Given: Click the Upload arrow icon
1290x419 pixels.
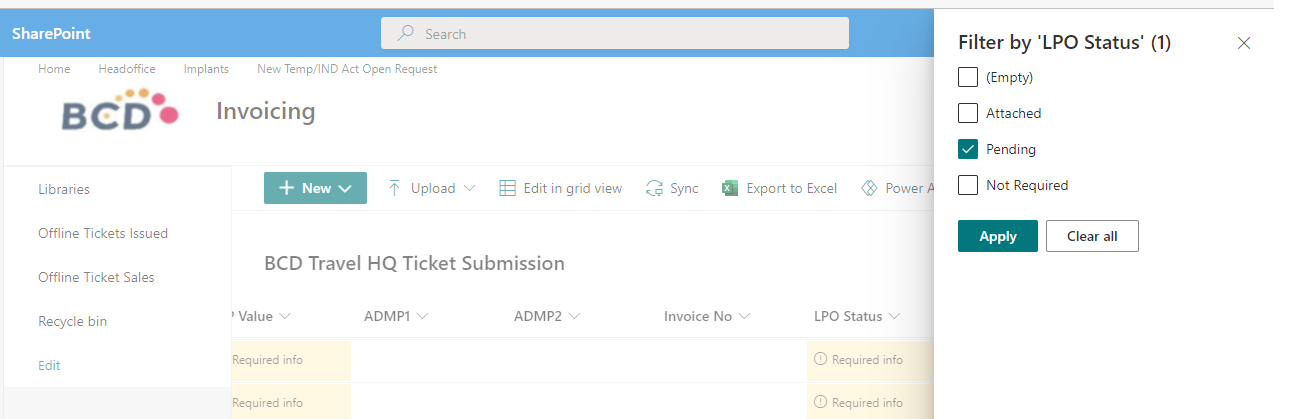Looking at the screenshot, I should click(394, 188).
